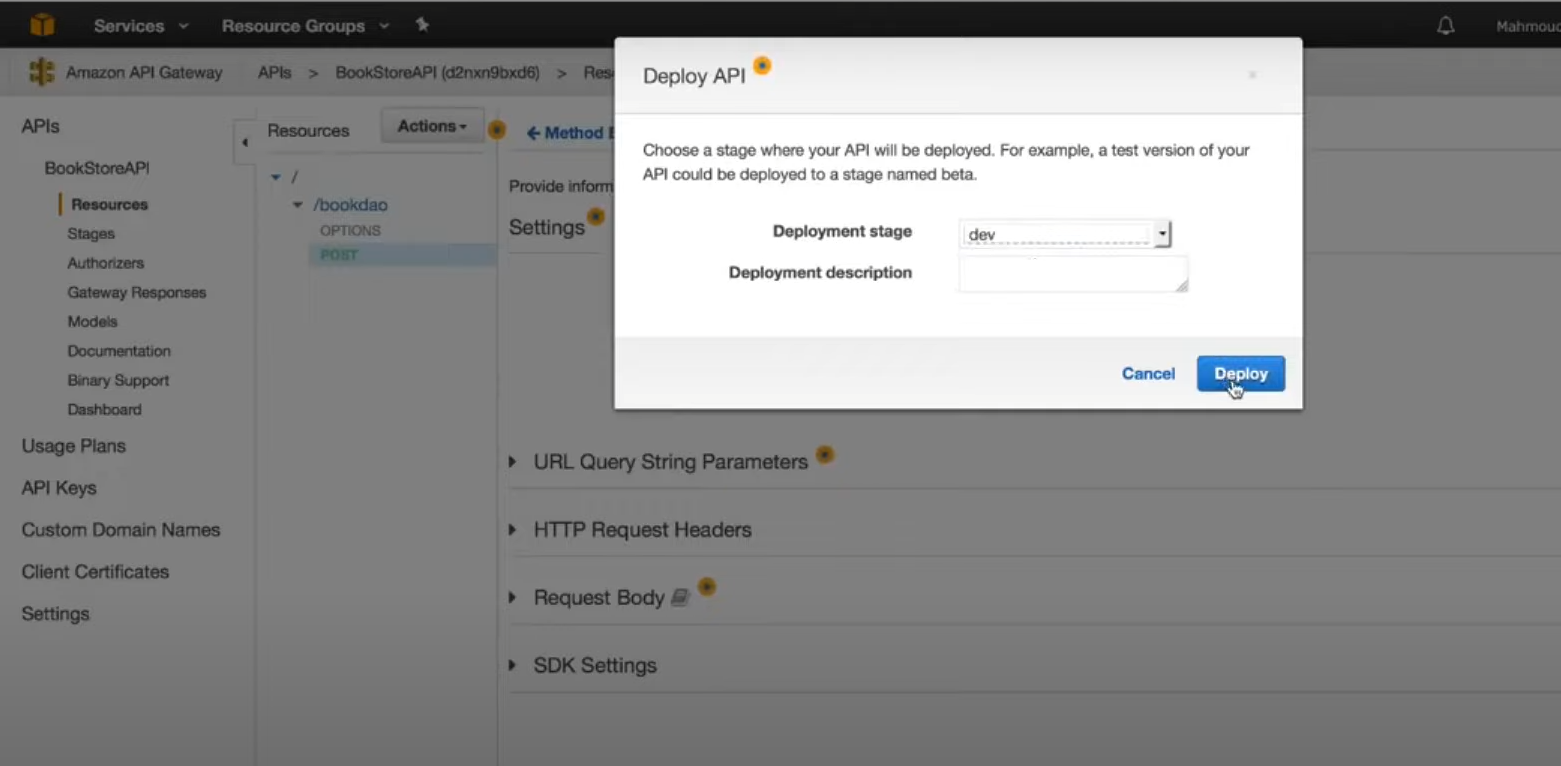Open the Resource Groups menu
Viewport: 1561px width, 766px height.
pos(305,26)
